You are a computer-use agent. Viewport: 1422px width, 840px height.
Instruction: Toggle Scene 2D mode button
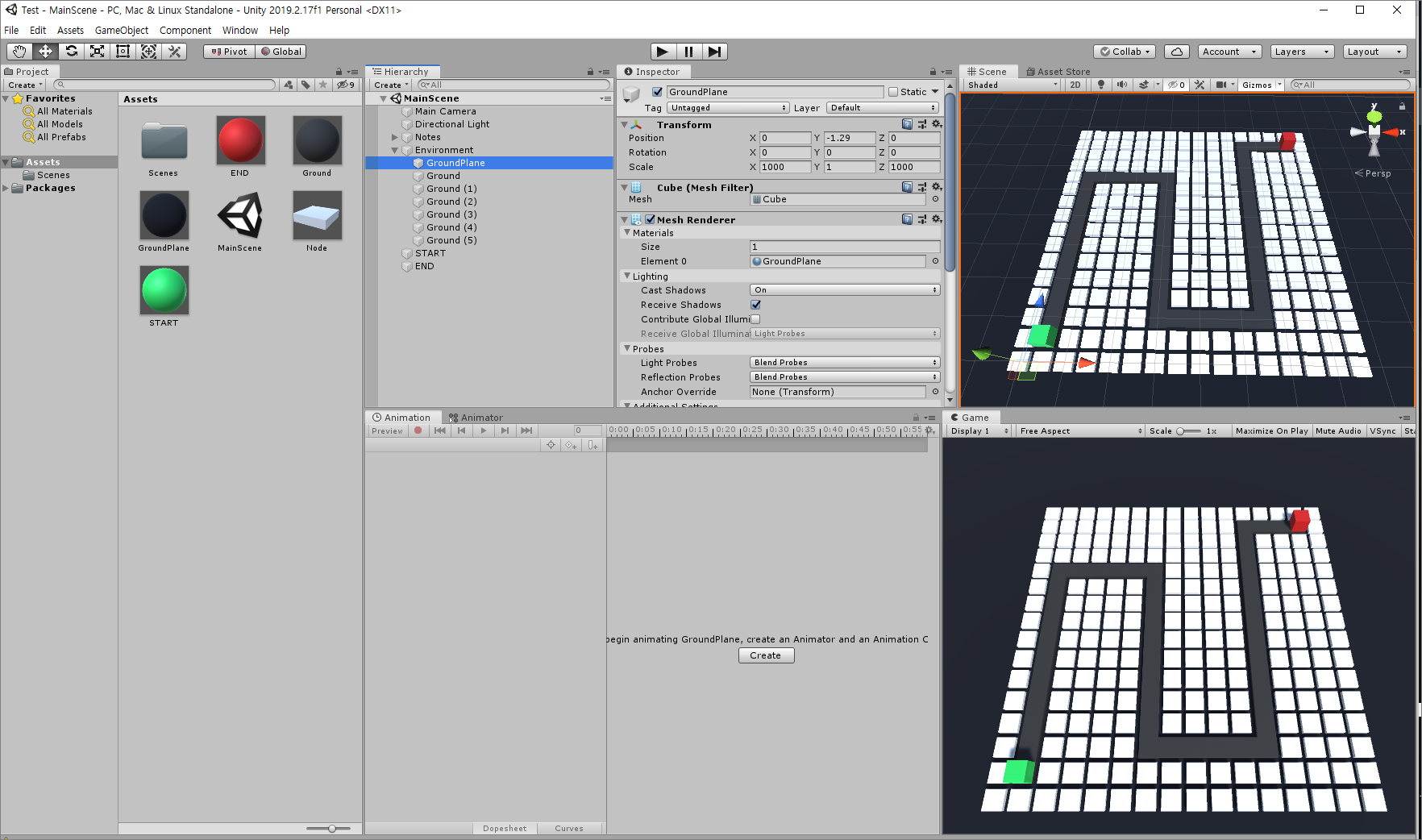click(x=1075, y=85)
